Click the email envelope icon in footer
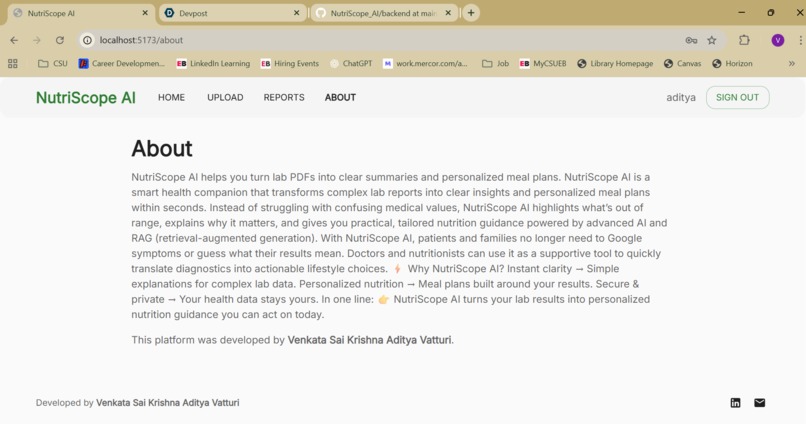The width and height of the screenshot is (806, 424). click(759, 403)
